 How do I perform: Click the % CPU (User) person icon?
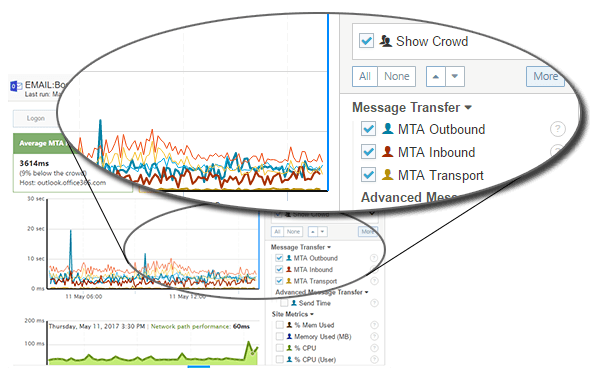point(289,360)
